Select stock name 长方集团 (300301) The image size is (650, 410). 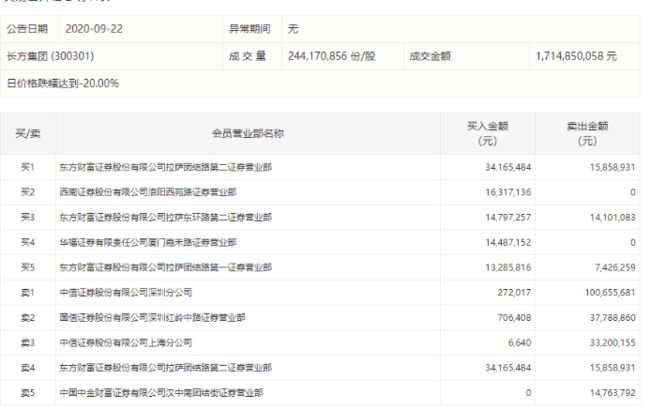pyautogui.click(x=50, y=56)
